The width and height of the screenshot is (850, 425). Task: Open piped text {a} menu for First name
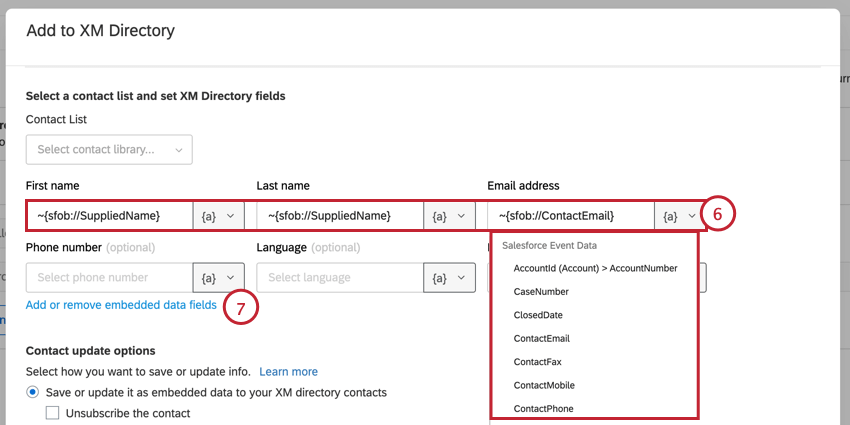click(x=218, y=216)
